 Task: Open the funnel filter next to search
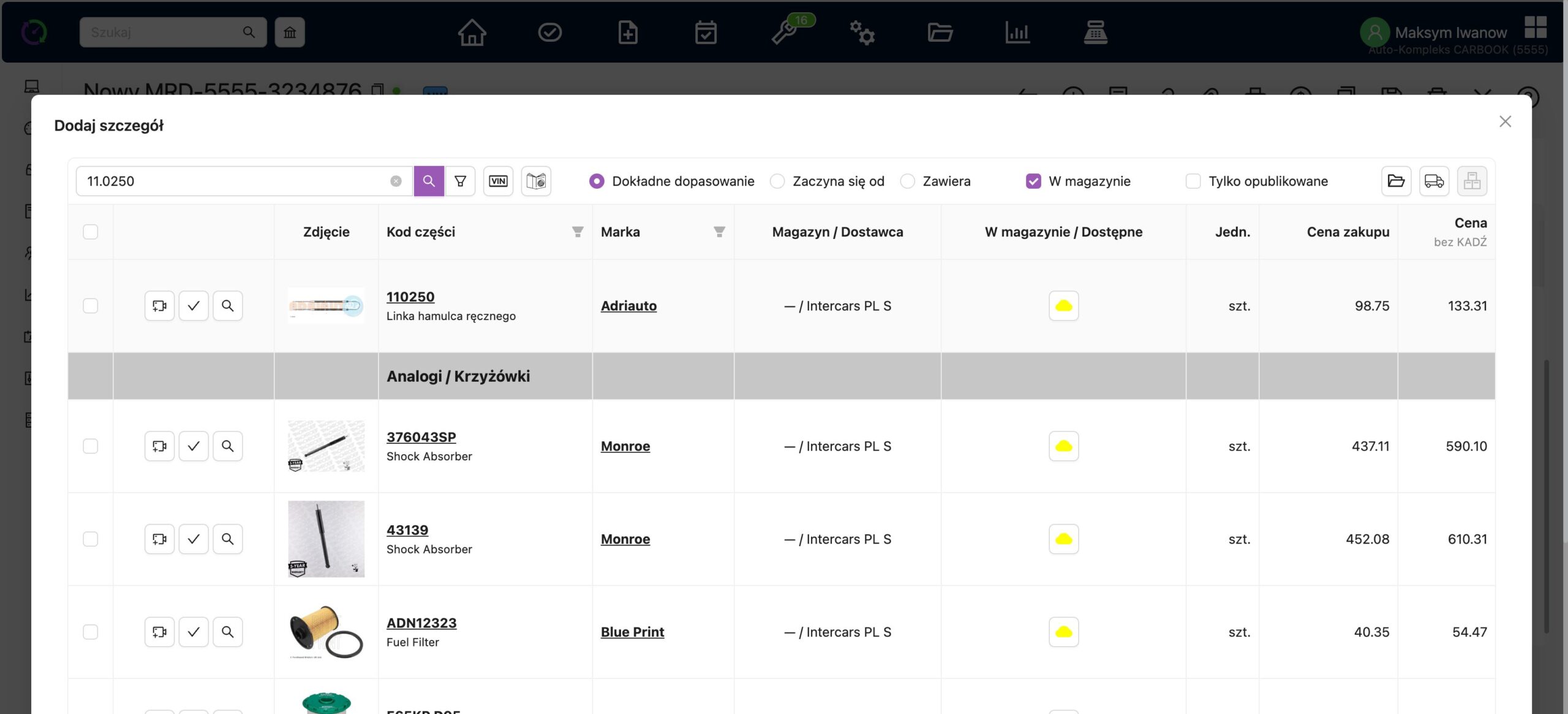coord(460,181)
